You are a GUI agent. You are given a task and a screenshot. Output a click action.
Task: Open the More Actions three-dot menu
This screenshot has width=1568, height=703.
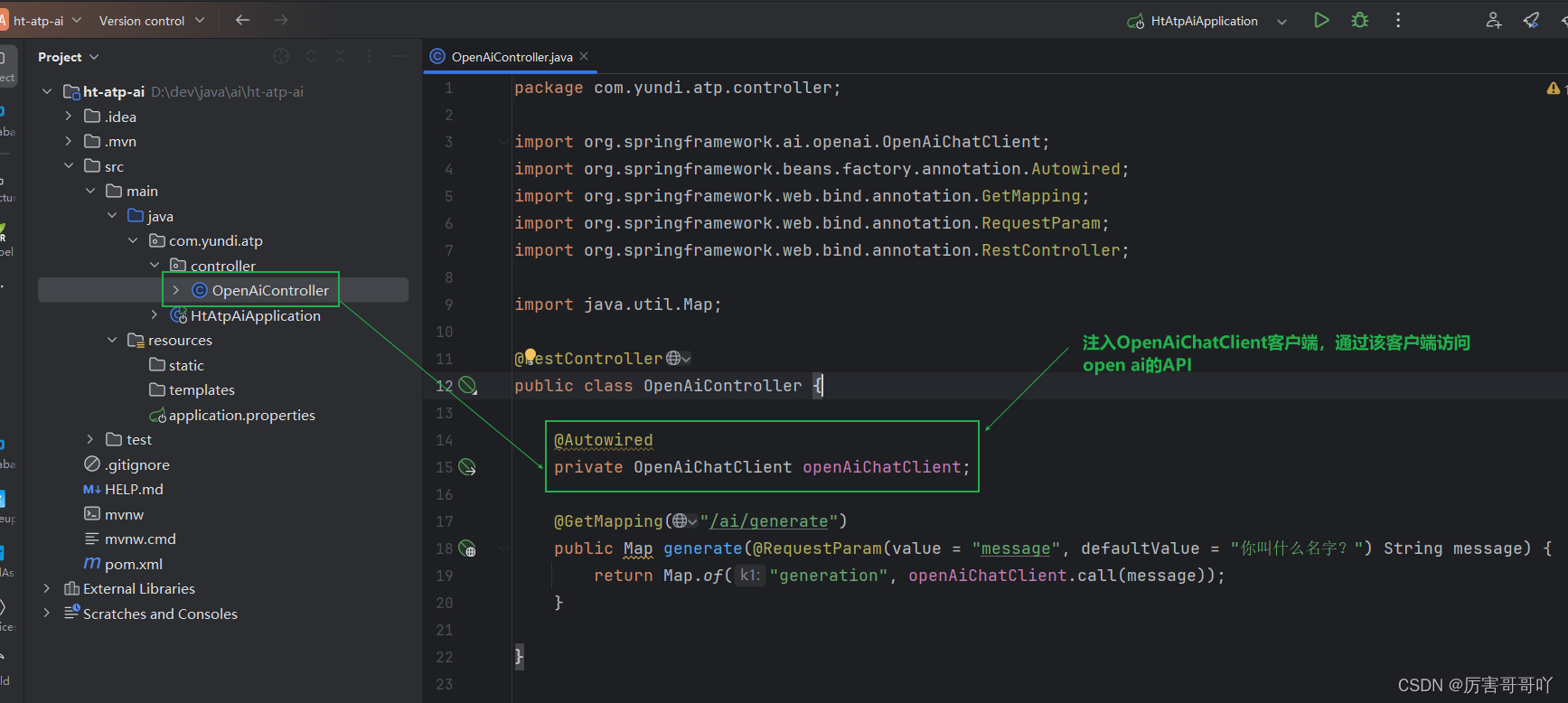click(1398, 20)
